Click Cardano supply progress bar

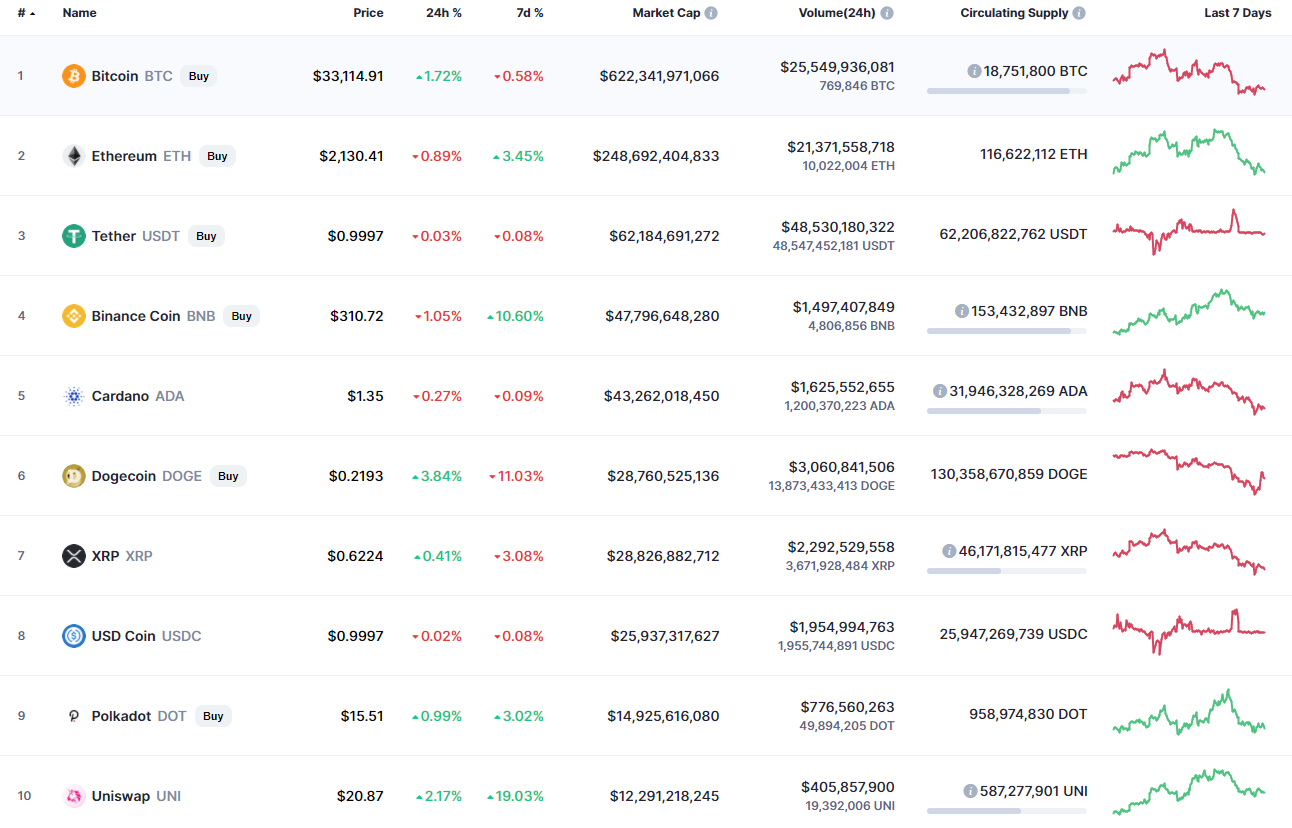[x=1007, y=411]
